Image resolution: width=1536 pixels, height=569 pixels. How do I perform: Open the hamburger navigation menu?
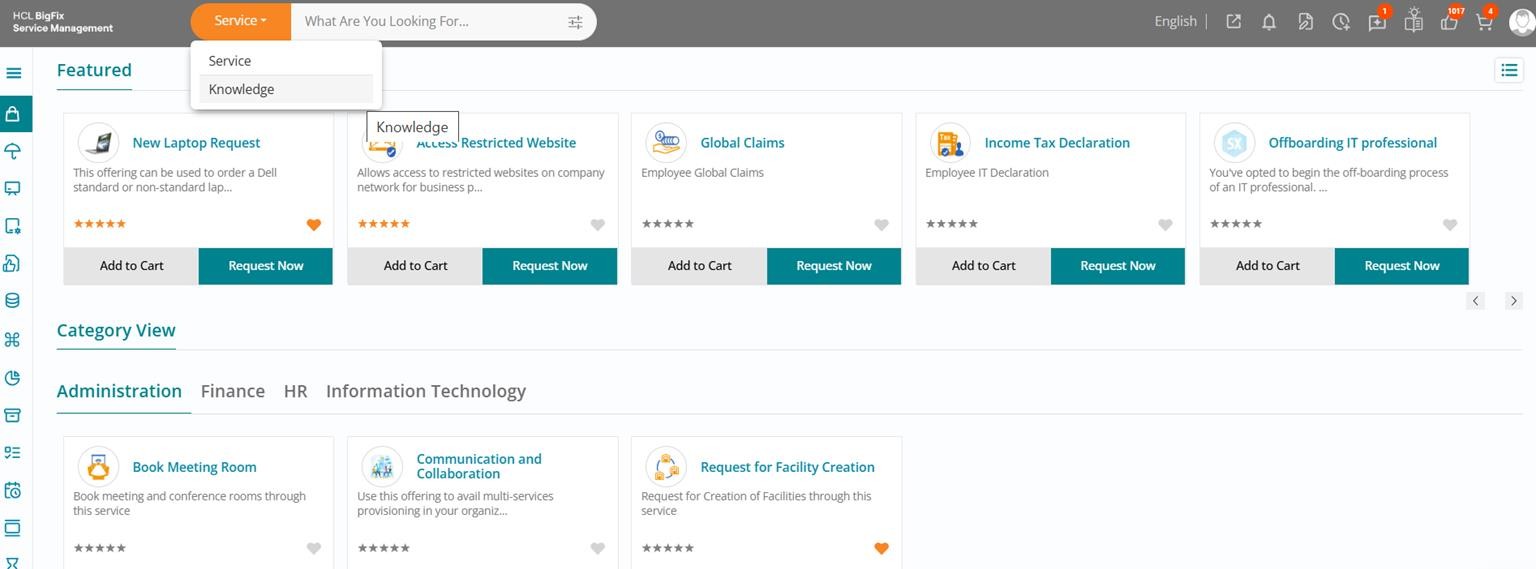[x=13, y=73]
